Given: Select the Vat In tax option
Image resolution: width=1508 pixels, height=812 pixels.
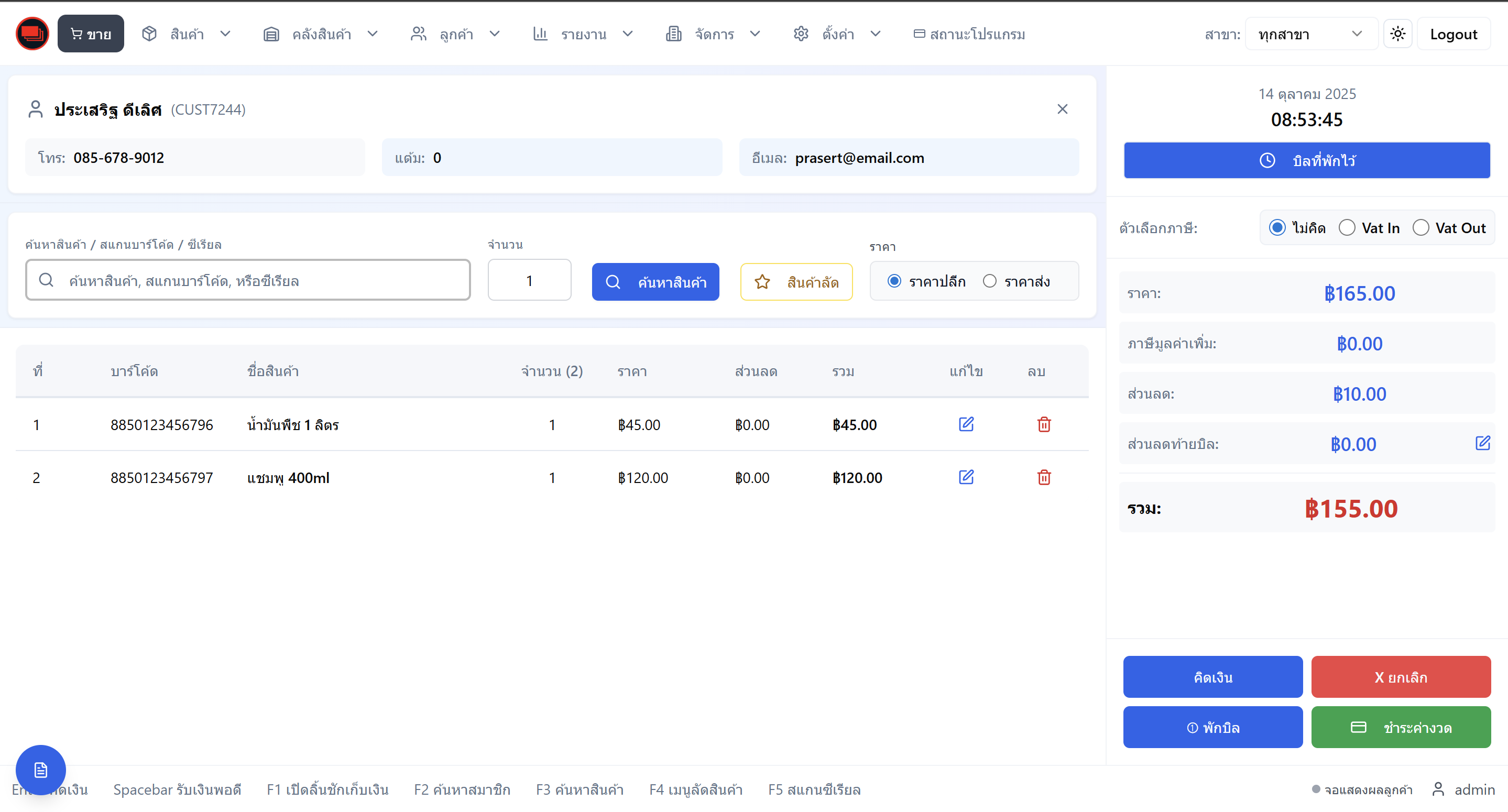Looking at the screenshot, I should coord(1347,228).
